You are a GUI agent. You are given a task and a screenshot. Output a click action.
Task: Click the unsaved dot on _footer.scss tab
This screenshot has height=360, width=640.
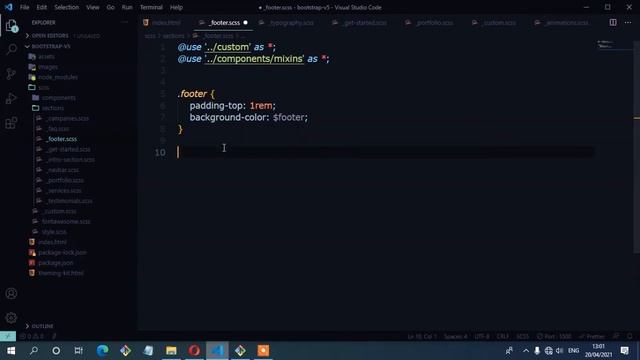click(245, 23)
